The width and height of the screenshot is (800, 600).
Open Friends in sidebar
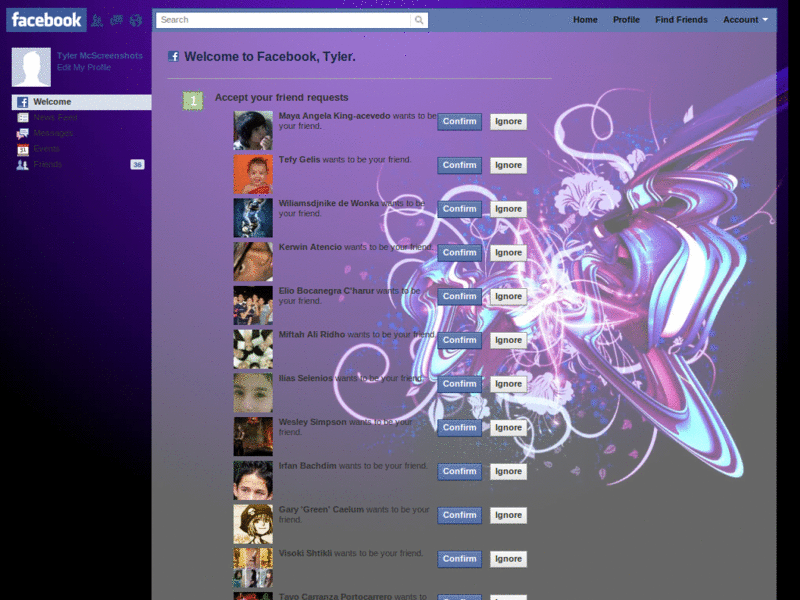(x=47, y=164)
